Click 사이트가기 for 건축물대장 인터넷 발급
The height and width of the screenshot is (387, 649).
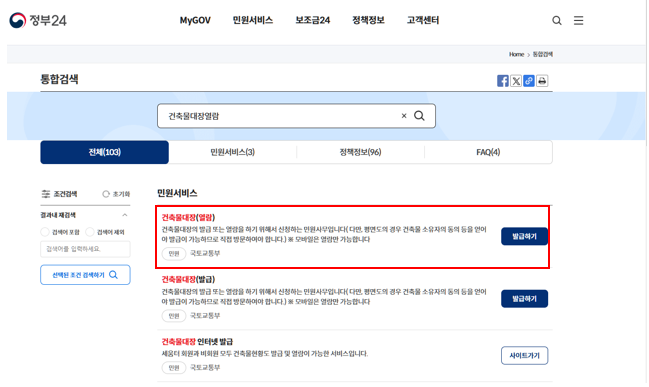tap(524, 356)
